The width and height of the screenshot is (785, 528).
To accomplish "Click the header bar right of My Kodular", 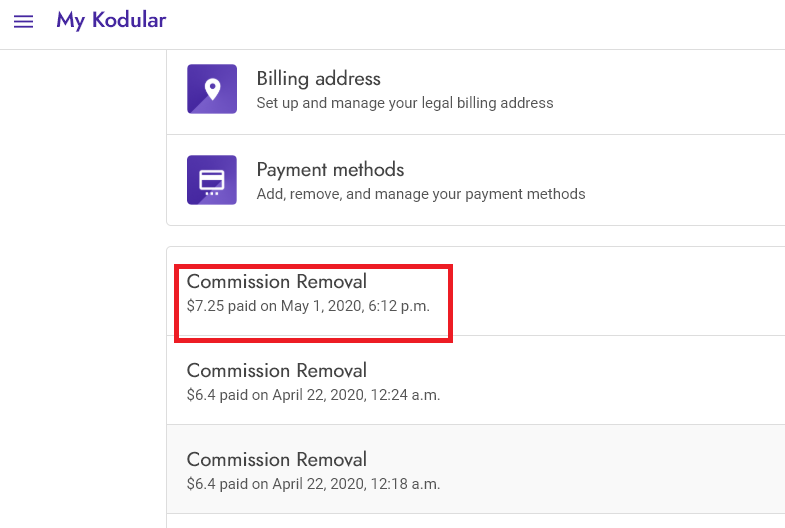I will pyautogui.click(x=476, y=24).
